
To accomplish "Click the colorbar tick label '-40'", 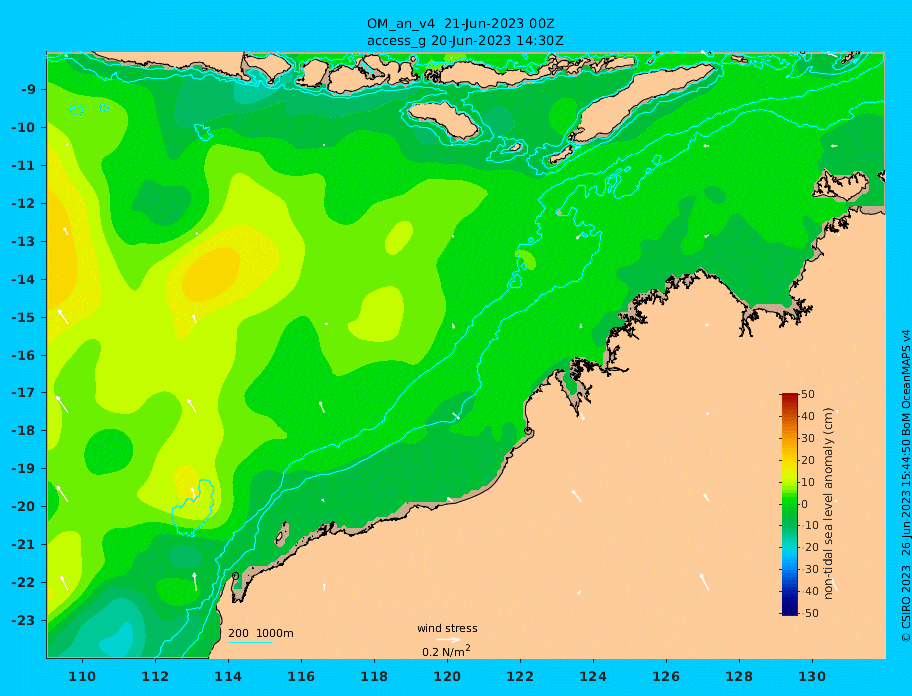I will pos(808,591).
